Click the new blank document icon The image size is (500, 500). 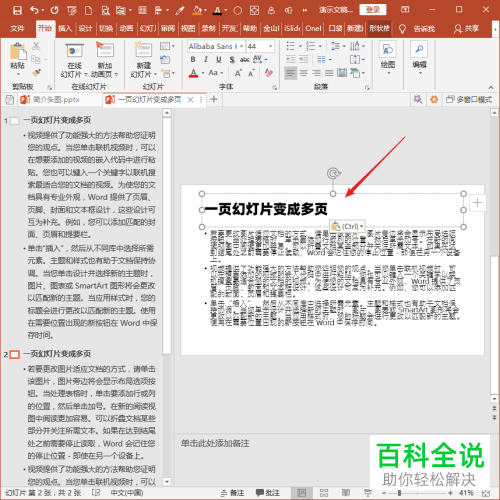88,10
